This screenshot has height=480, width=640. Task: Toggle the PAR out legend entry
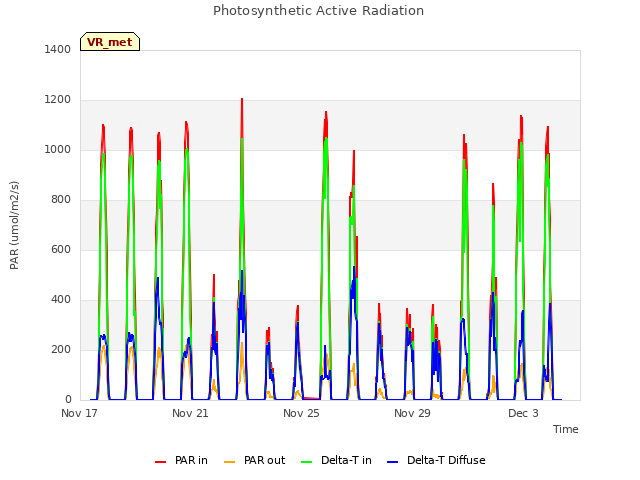tap(254, 460)
